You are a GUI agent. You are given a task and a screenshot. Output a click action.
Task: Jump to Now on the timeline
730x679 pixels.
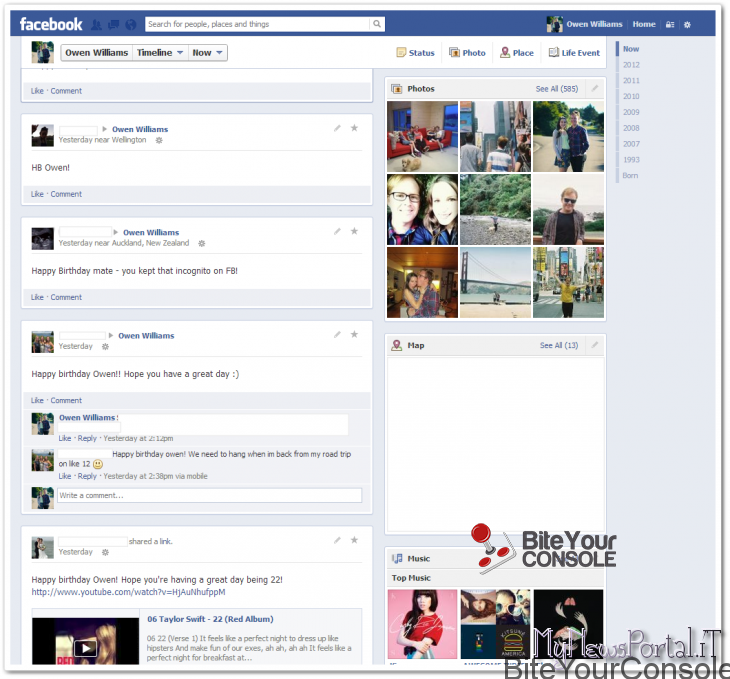[x=631, y=49]
